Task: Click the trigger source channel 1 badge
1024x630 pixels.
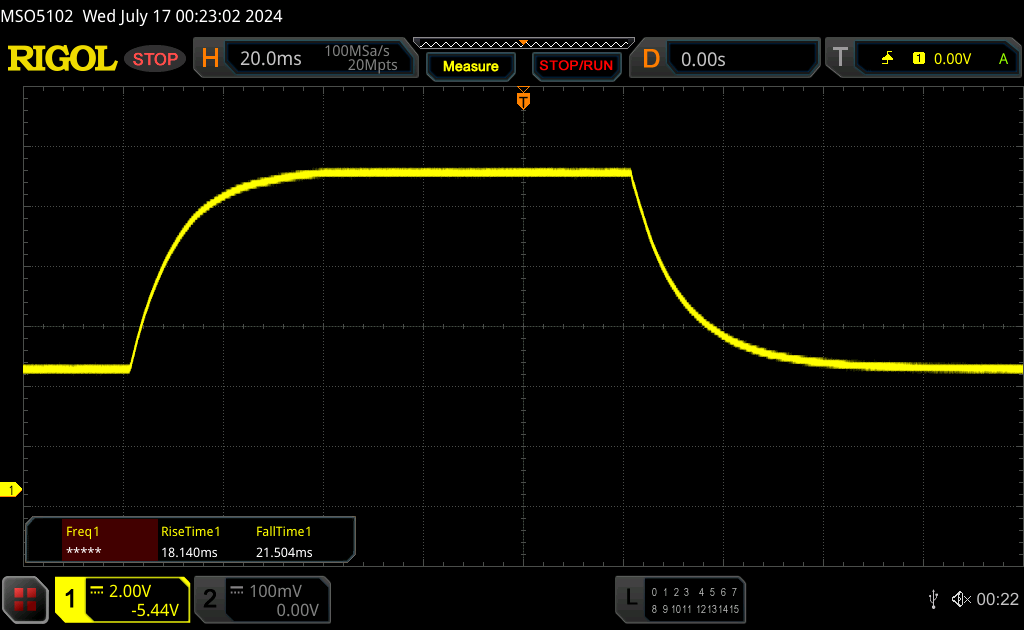Action: coord(918,59)
